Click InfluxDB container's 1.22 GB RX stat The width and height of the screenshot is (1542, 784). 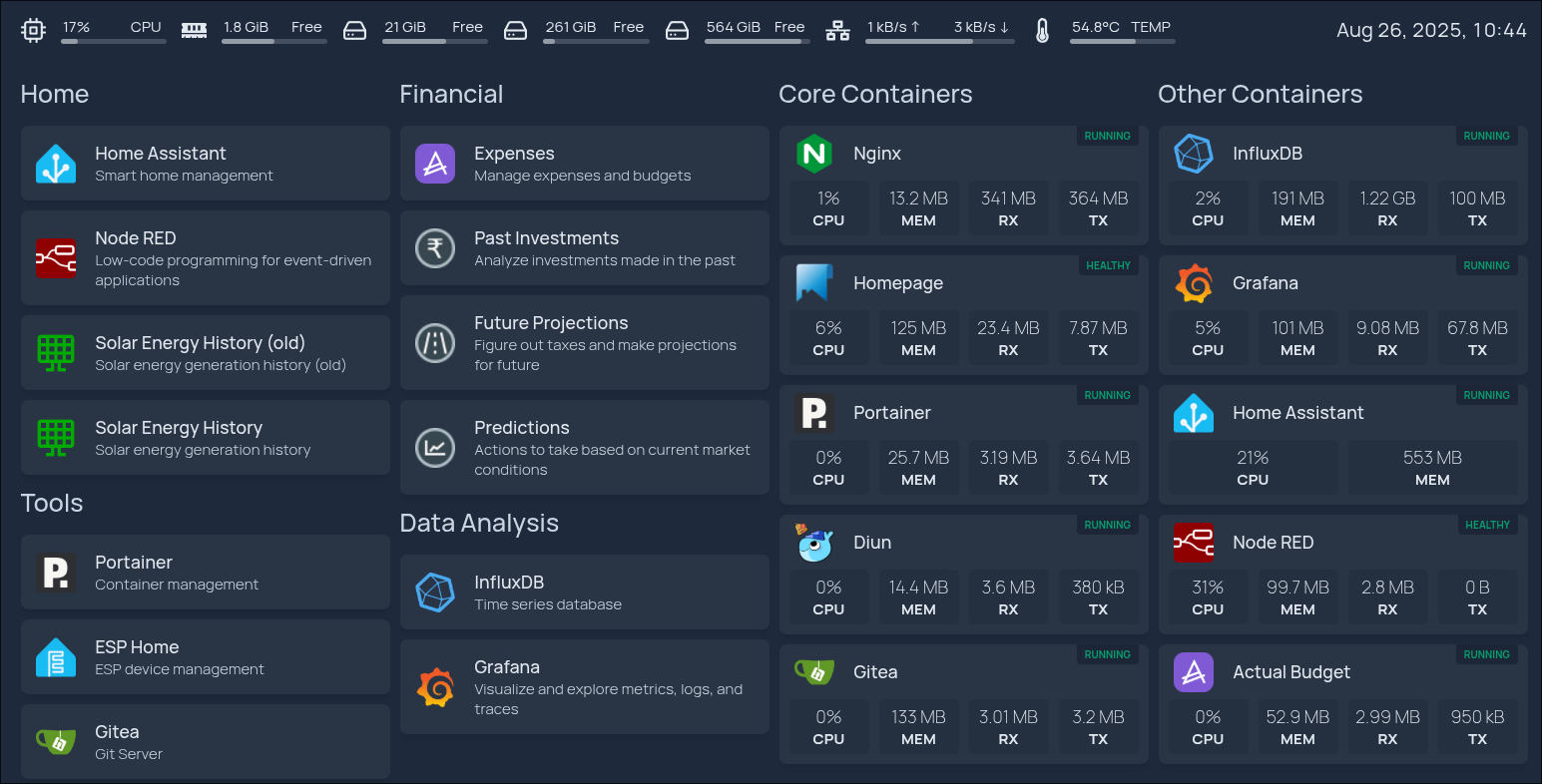point(1388,208)
